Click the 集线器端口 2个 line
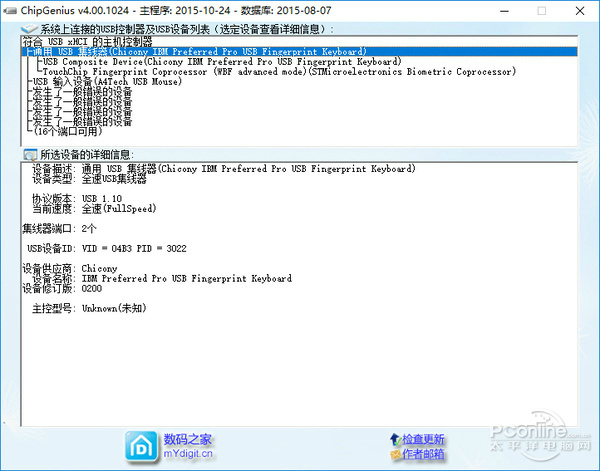Image resolution: width=600 pixels, height=471 pixels. (x=59, y=229)
